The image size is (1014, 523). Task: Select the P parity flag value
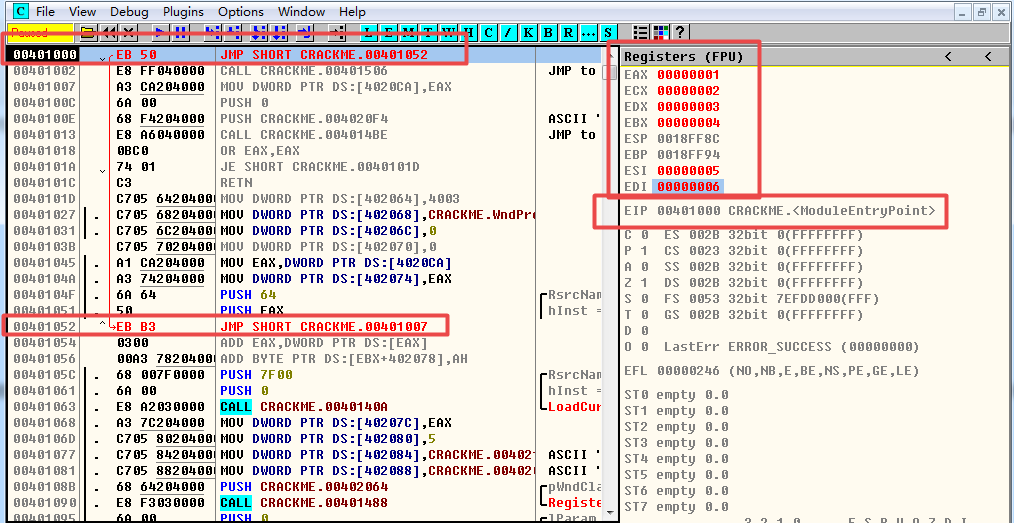pos(645,250)
